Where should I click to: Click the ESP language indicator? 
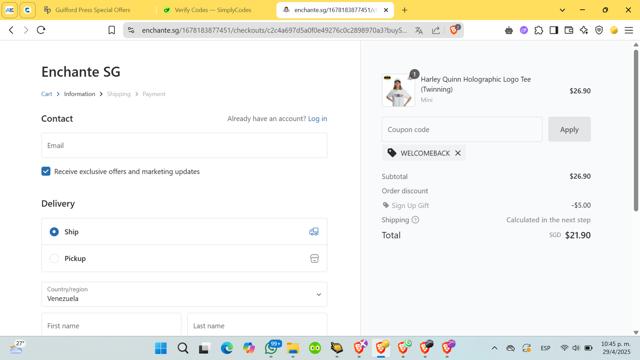coord(545,348)
